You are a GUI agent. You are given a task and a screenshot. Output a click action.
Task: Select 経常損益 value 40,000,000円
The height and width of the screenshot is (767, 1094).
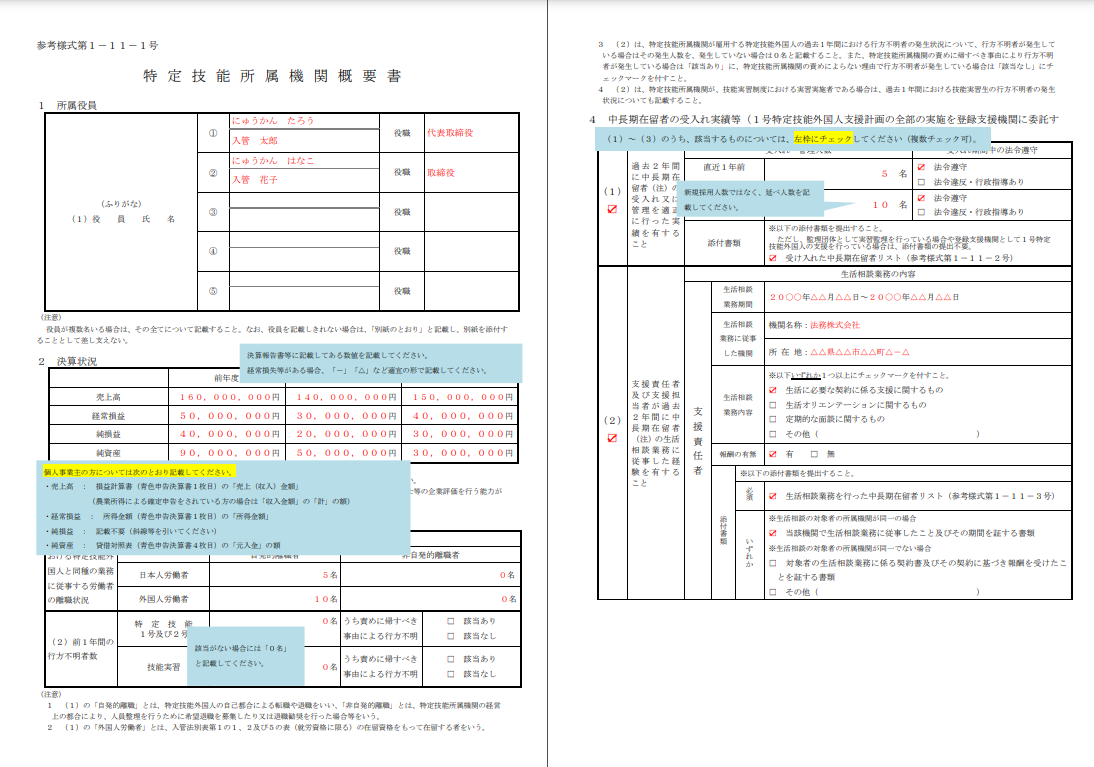point(463,415)
